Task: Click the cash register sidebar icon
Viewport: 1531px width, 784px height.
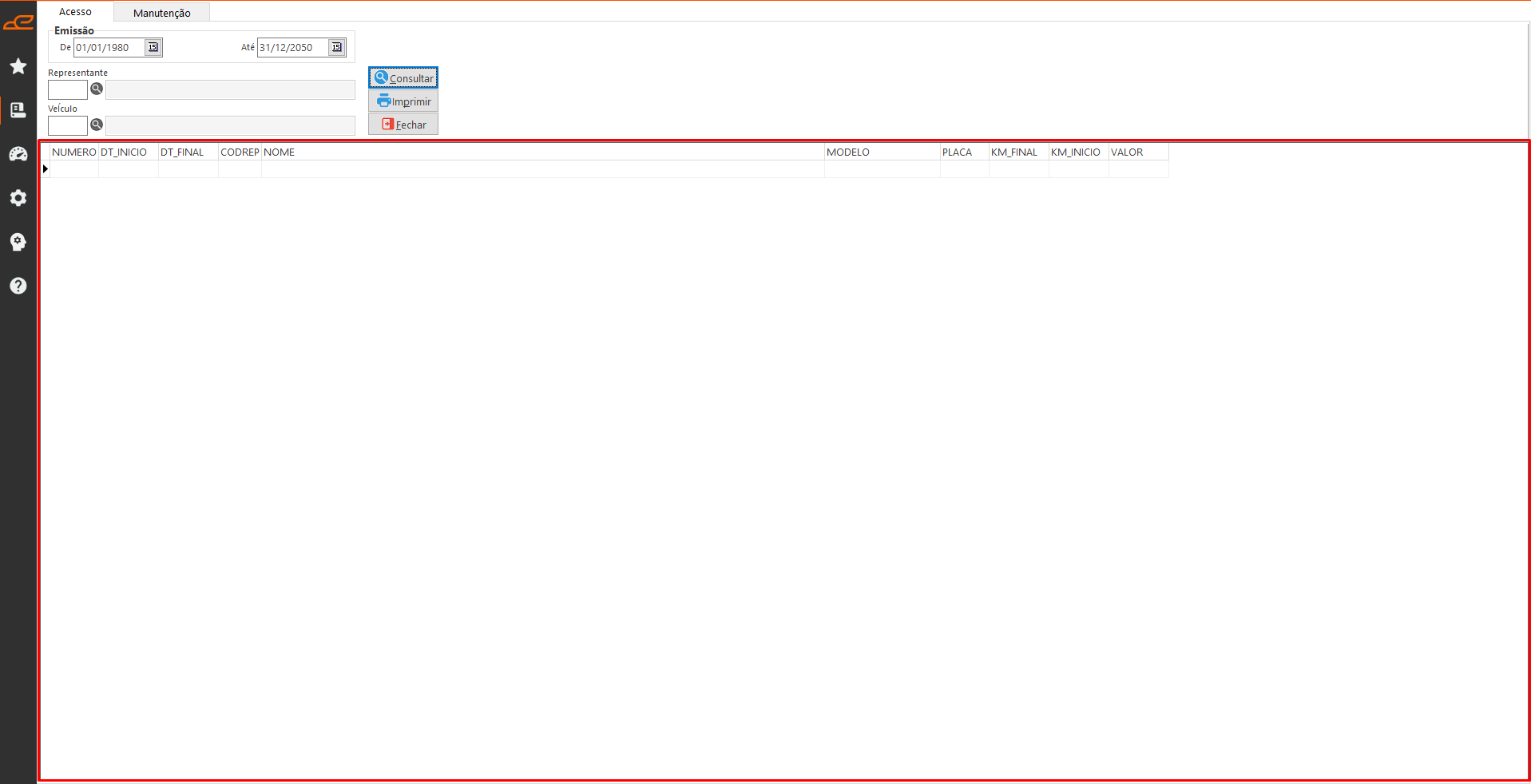Action: click(18, 110)
